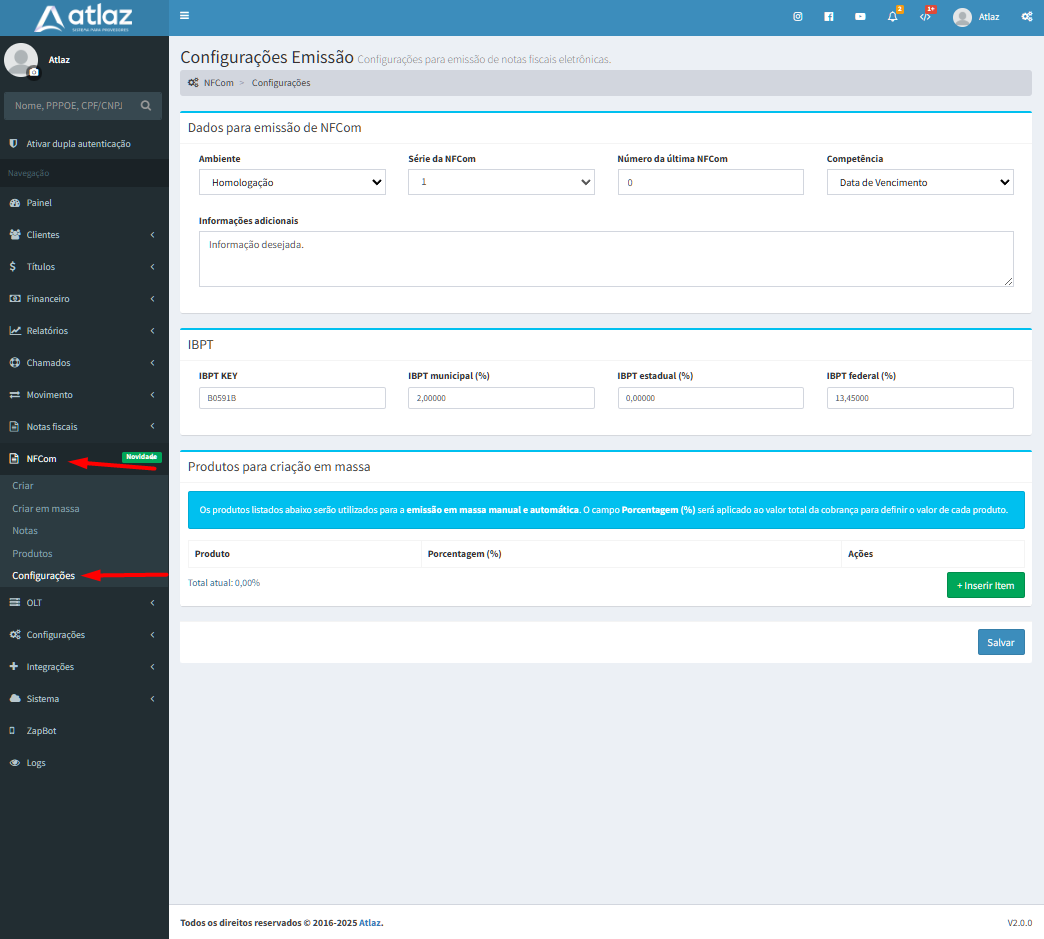Expand the Série da NFCom dropdown
Image resolution: width=1044 pixels, height=939 pixels.
point(501,182)
